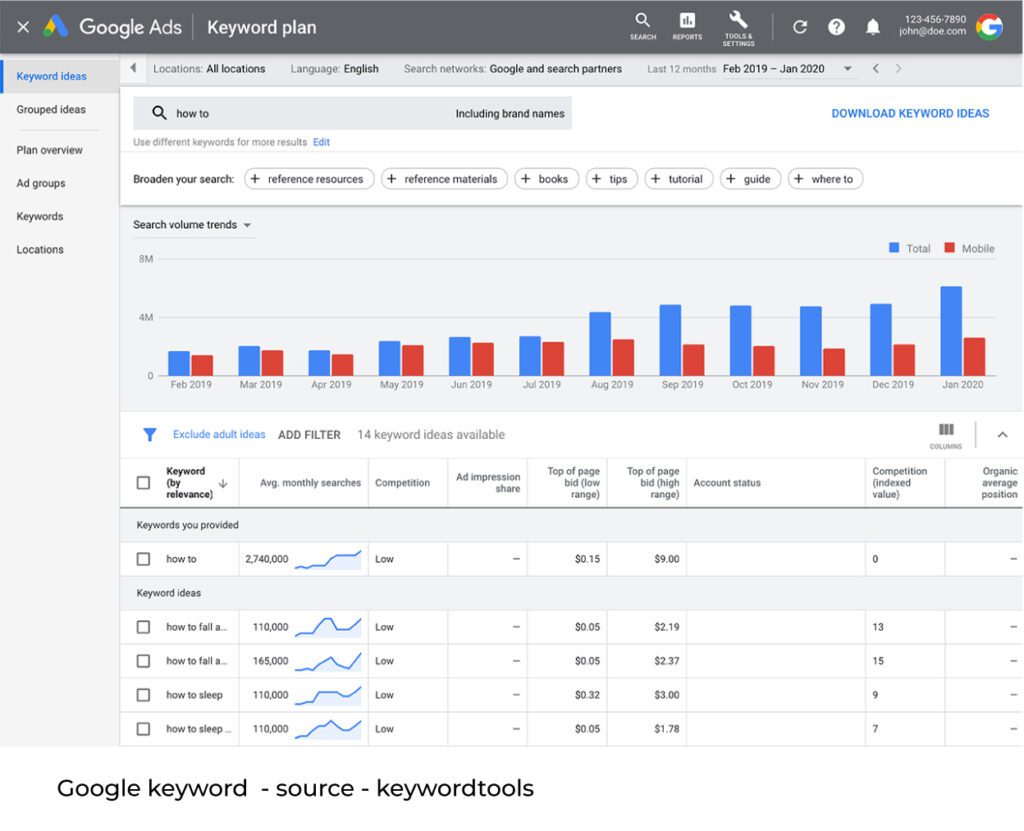Open Search volume trends dropdown
The height and width of the screenshot is (831, 1024).
192,225
